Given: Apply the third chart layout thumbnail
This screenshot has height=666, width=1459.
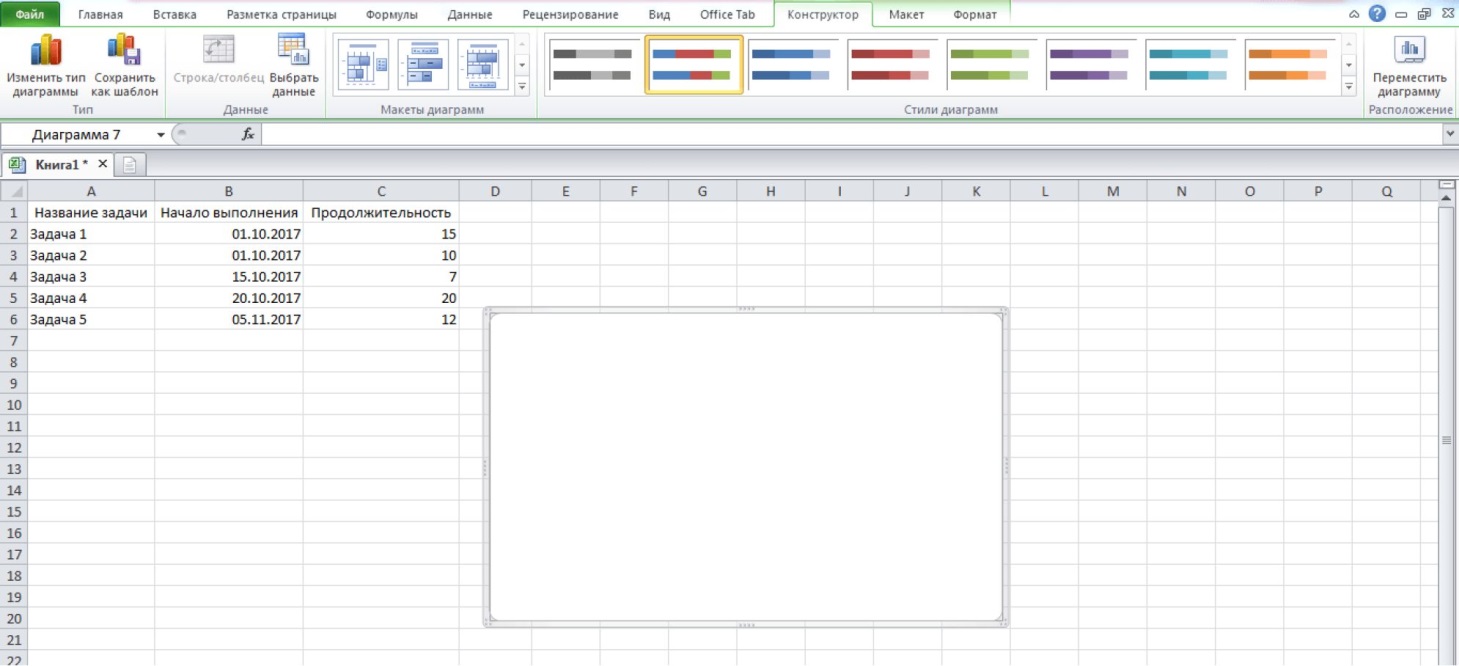Looking at the screenshot, I should (x=483, y=65).
